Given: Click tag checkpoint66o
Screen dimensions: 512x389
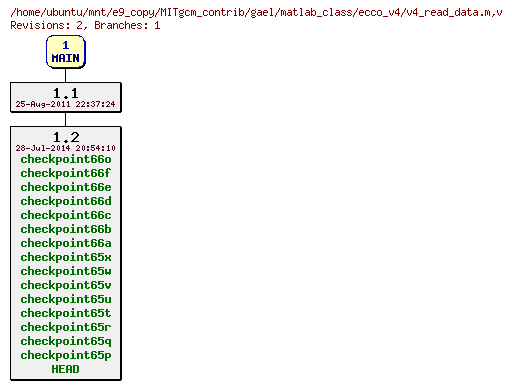Looking at the screenshot, I should [66, 159].
